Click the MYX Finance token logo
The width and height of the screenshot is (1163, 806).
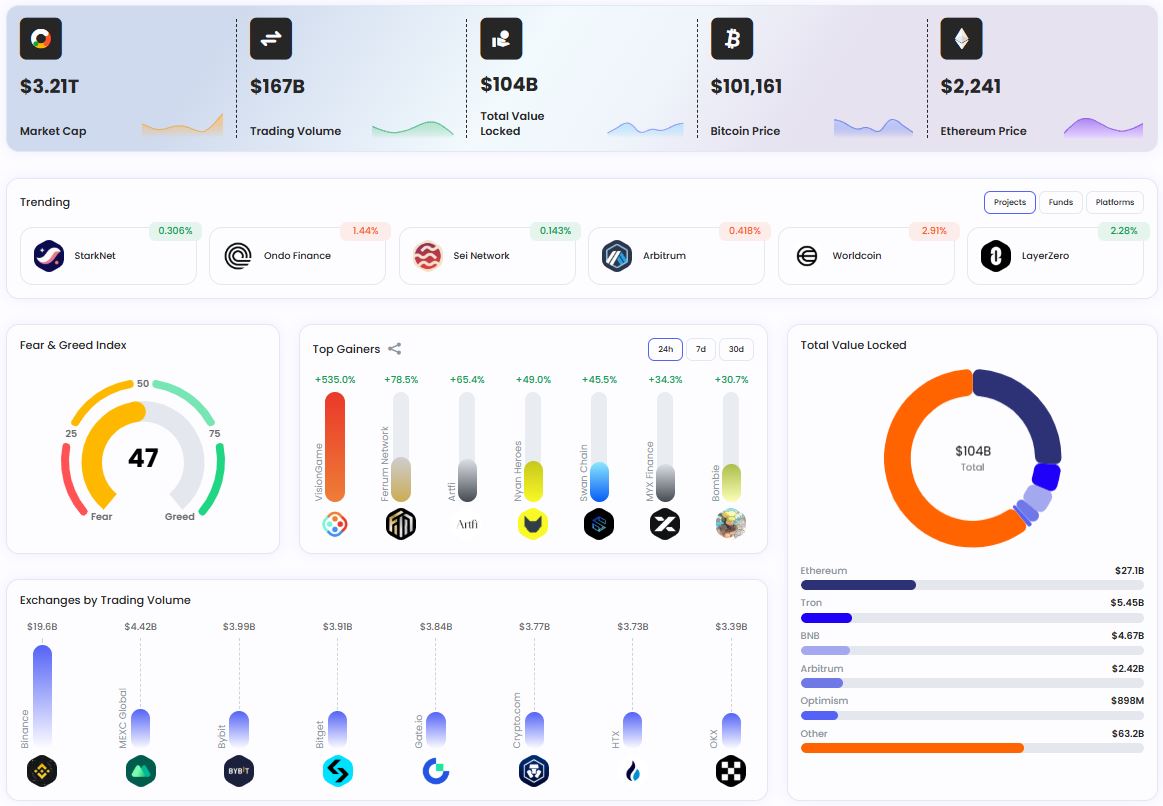pos(665,524)
